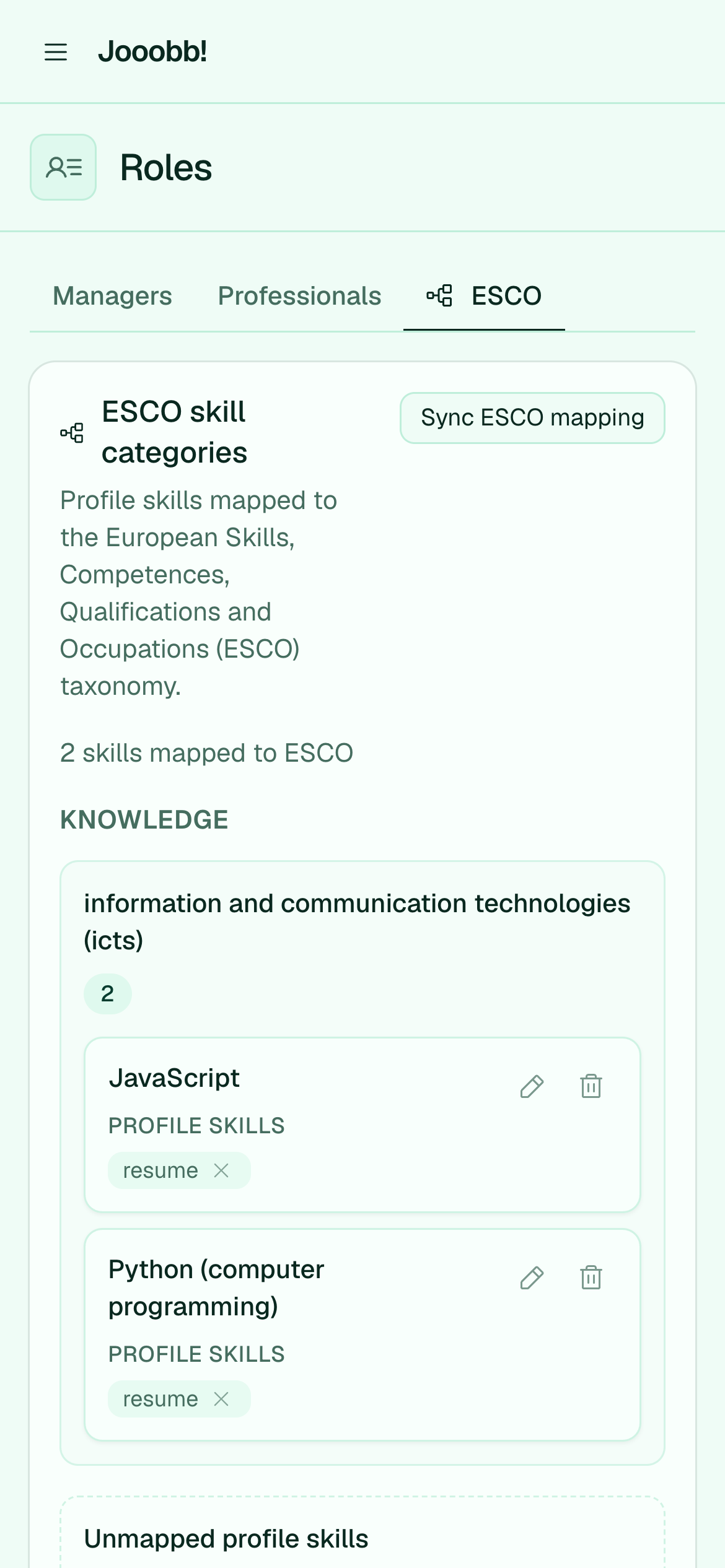
Task: Click PROFILE SKILLS label under Python
Action: [196, 1354]
